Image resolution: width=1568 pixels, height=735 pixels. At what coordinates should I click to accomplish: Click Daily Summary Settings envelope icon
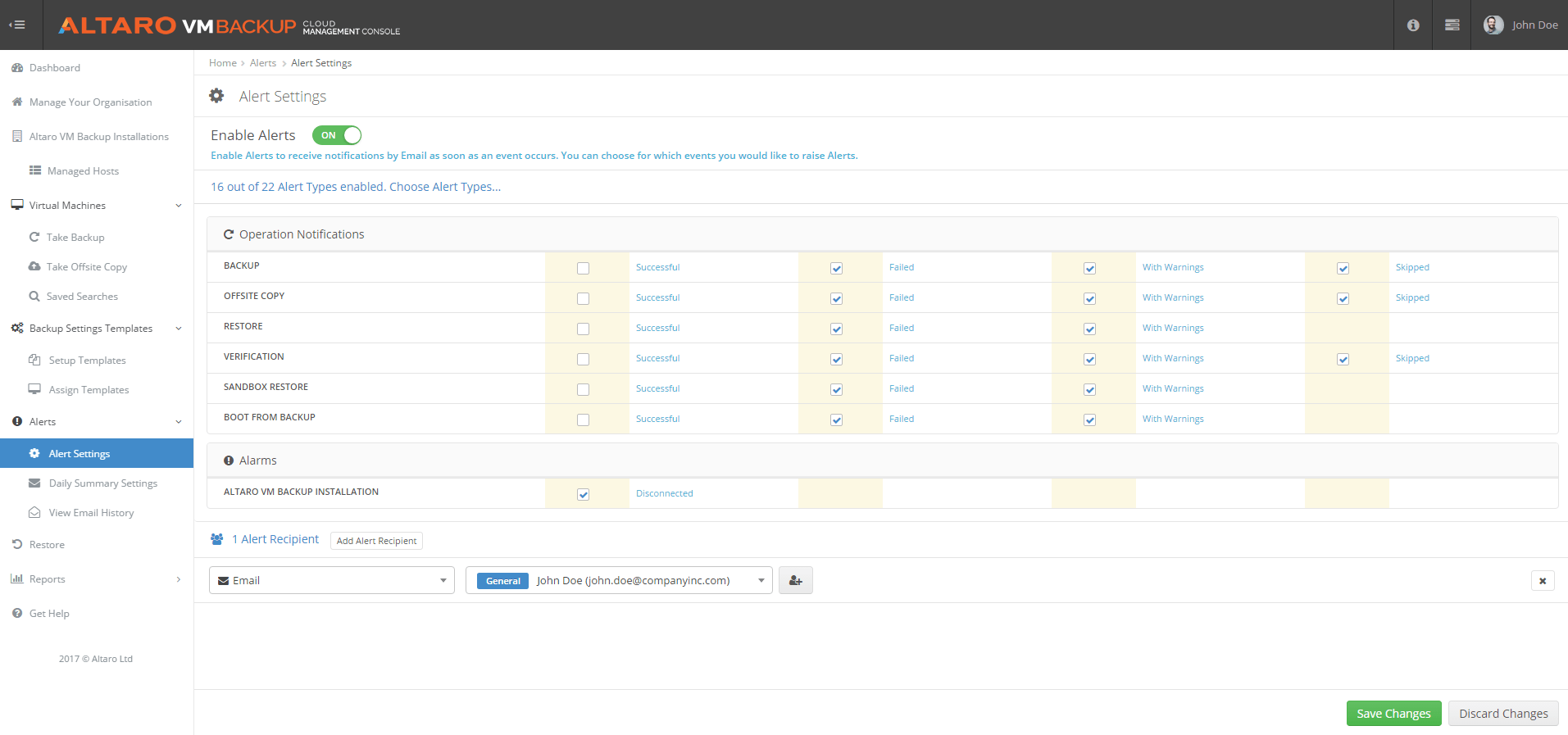click(x=34, y=483)
